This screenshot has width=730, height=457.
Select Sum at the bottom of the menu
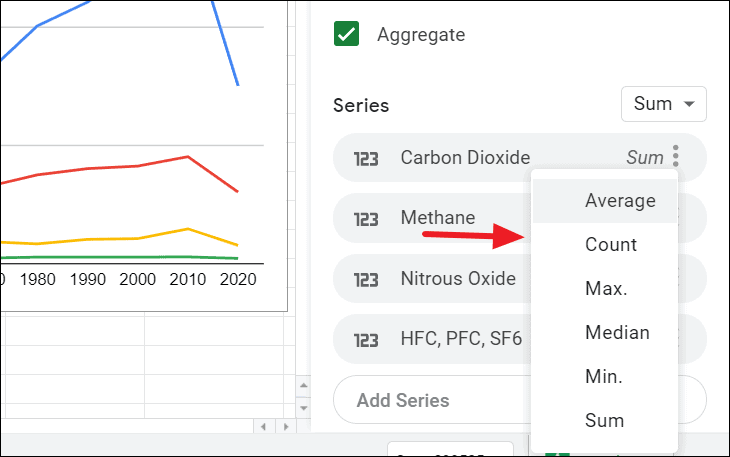click(604, 420)
